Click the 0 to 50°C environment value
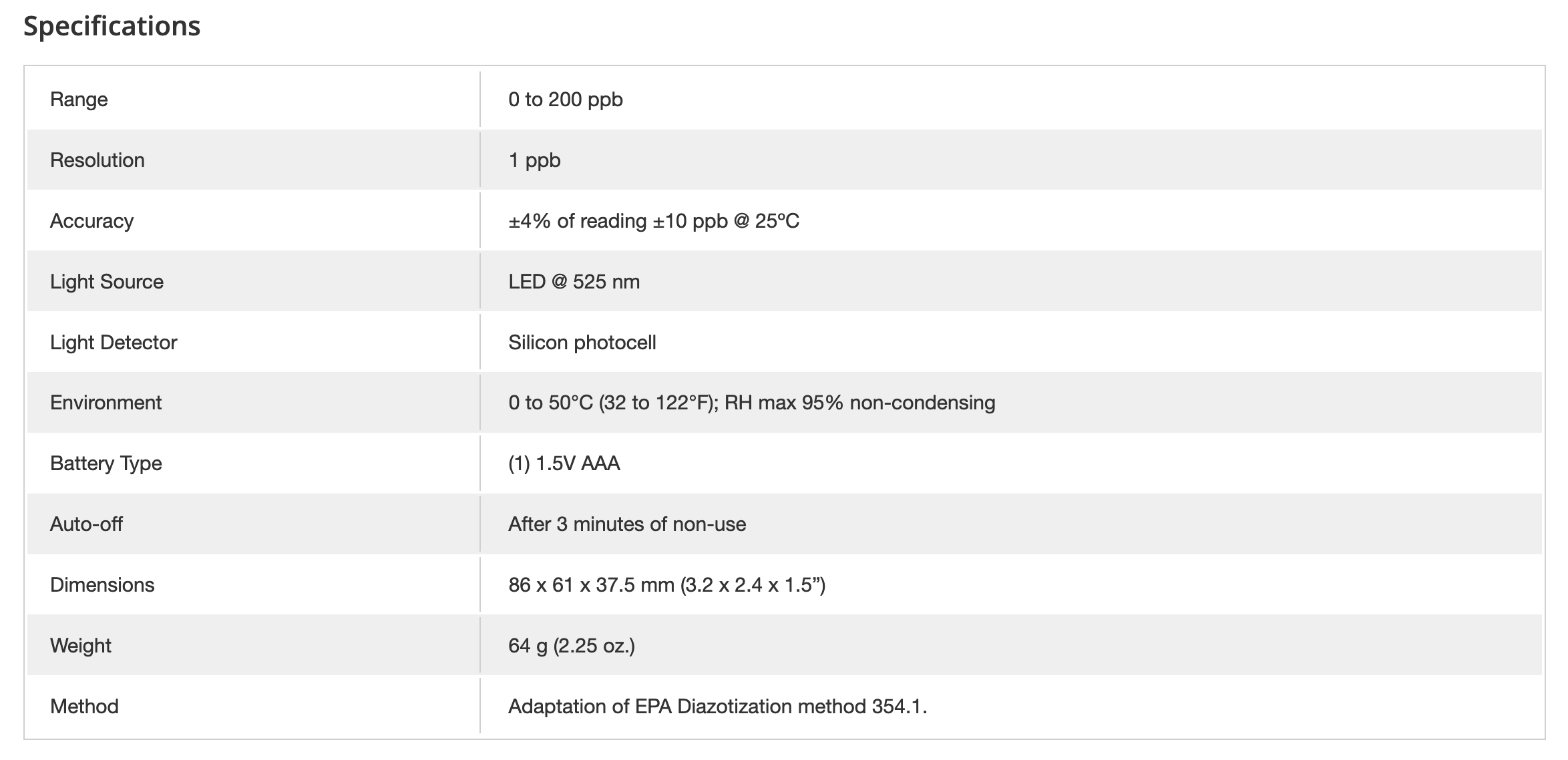 pyautogui.click(x=752, y=403)
